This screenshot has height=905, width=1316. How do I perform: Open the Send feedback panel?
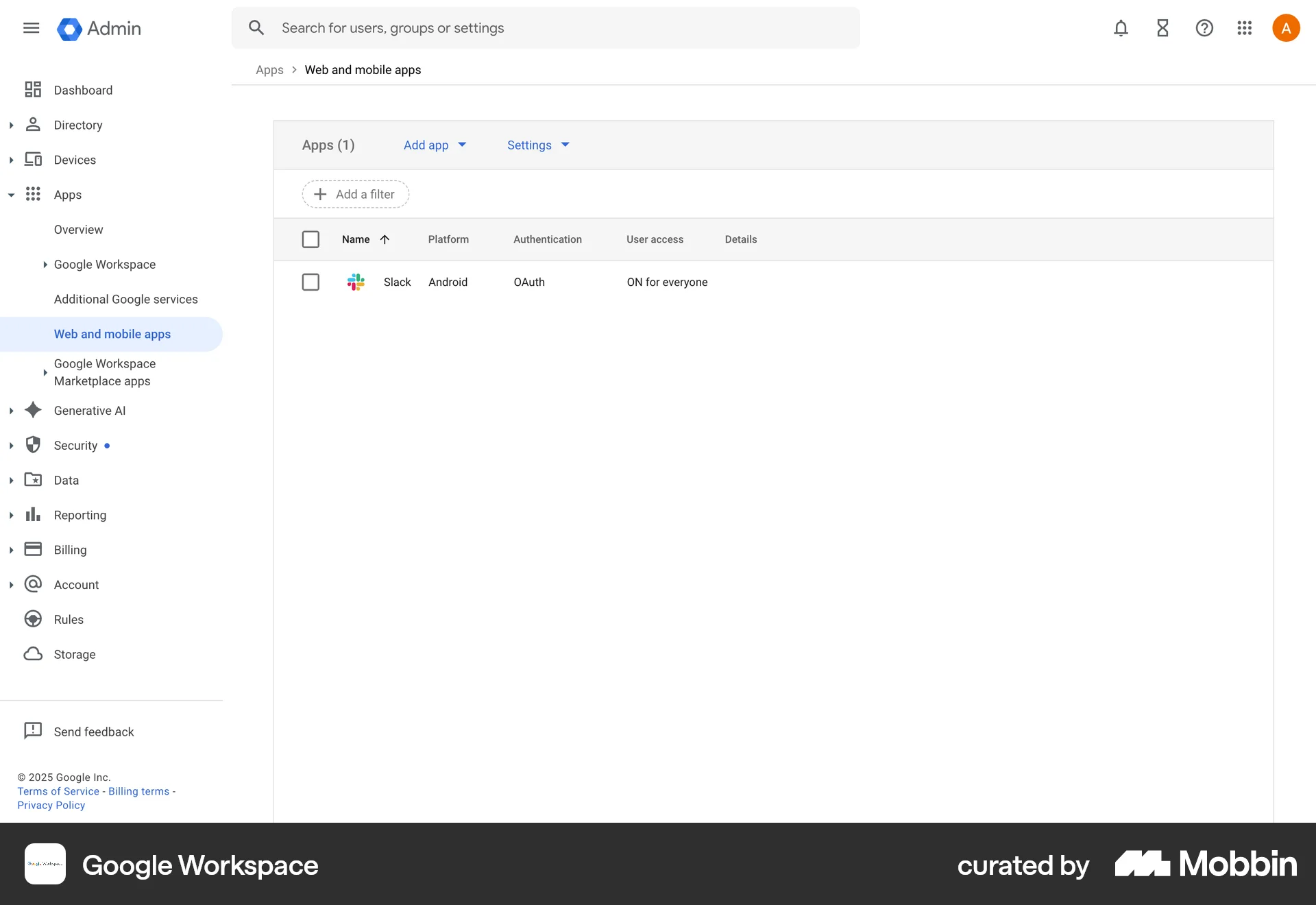(94, 732)
